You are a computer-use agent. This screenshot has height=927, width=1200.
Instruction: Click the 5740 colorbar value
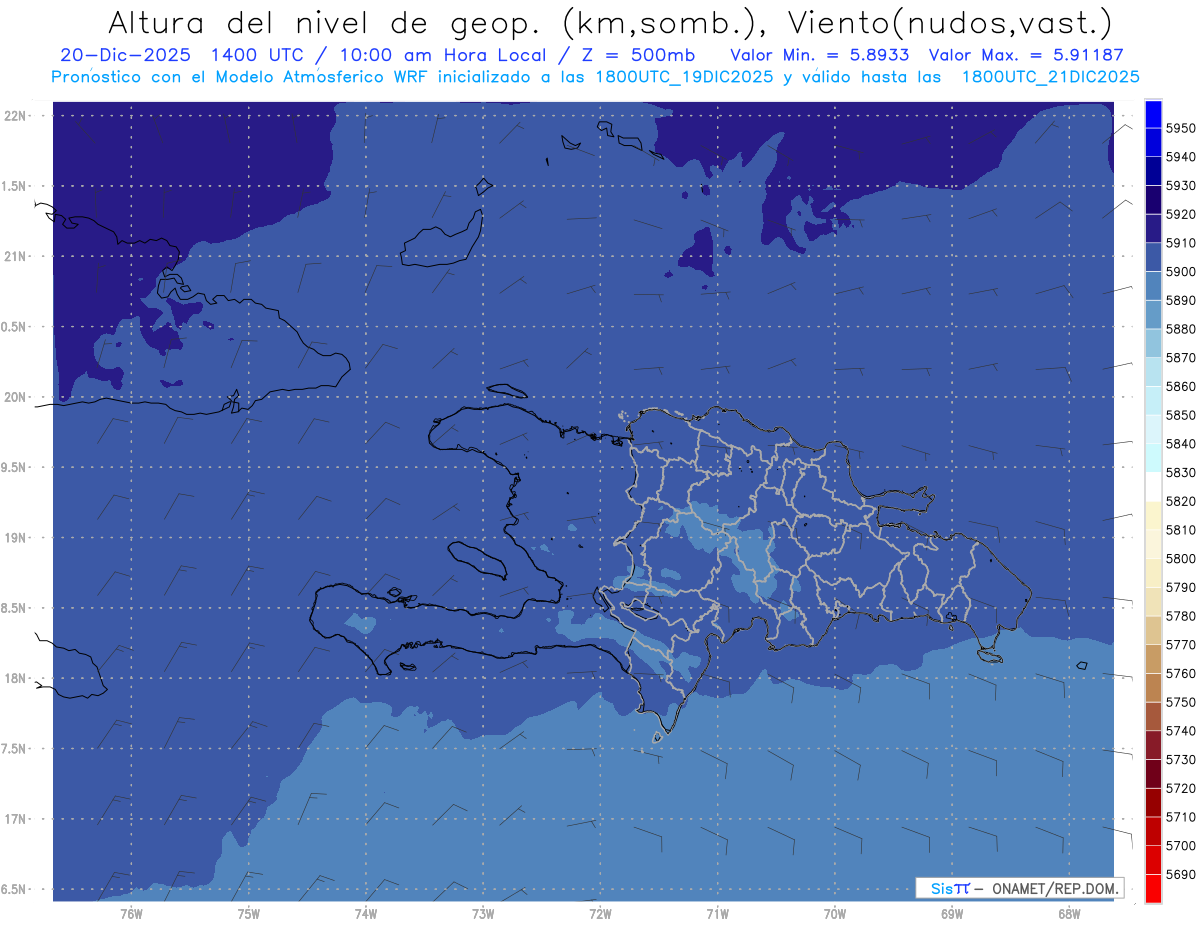point(1180,731)
